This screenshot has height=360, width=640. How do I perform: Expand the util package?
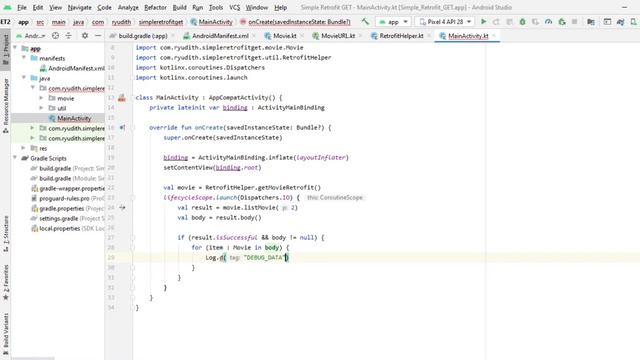coord(41,108)
